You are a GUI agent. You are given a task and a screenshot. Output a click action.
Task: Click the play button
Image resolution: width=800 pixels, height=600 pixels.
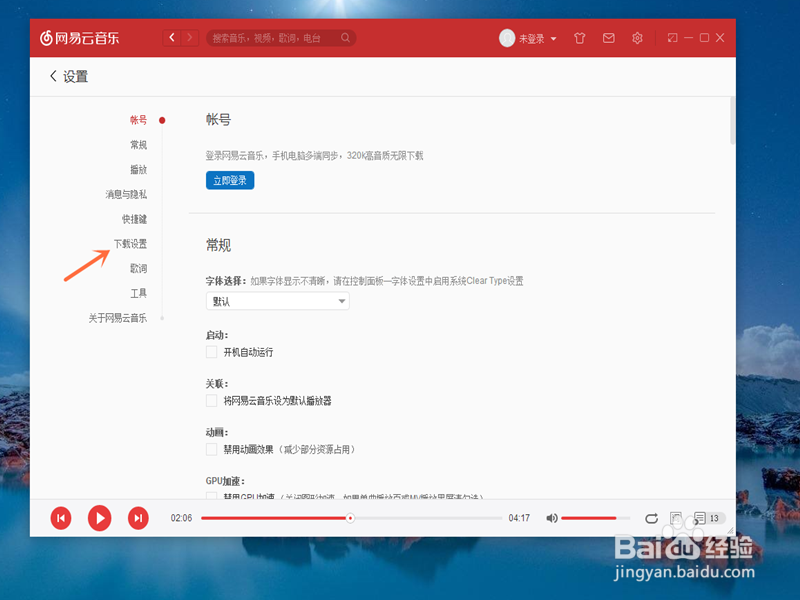tap(99, 518)
